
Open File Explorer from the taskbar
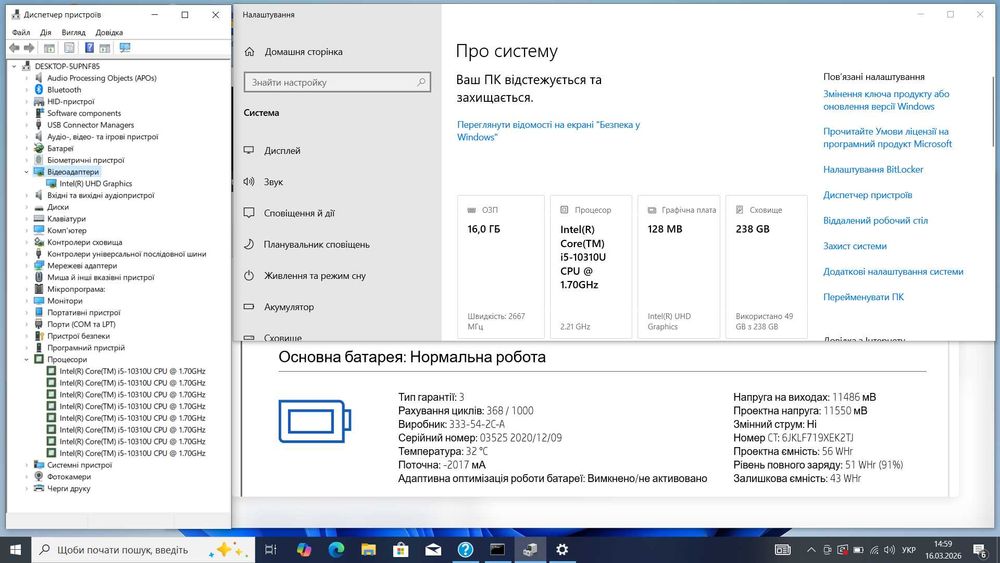coord(369,550)
